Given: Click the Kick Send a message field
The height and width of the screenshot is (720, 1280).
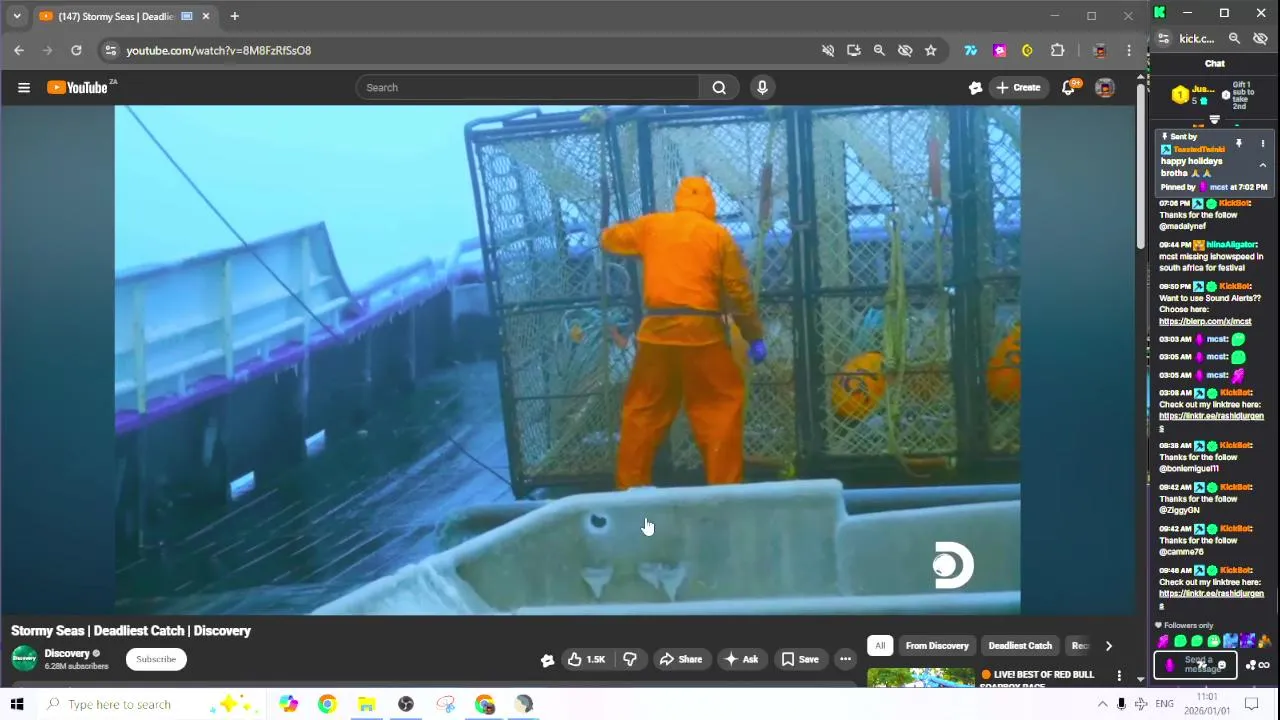Looking at the screenshot, I should [x=1196, y=665].
